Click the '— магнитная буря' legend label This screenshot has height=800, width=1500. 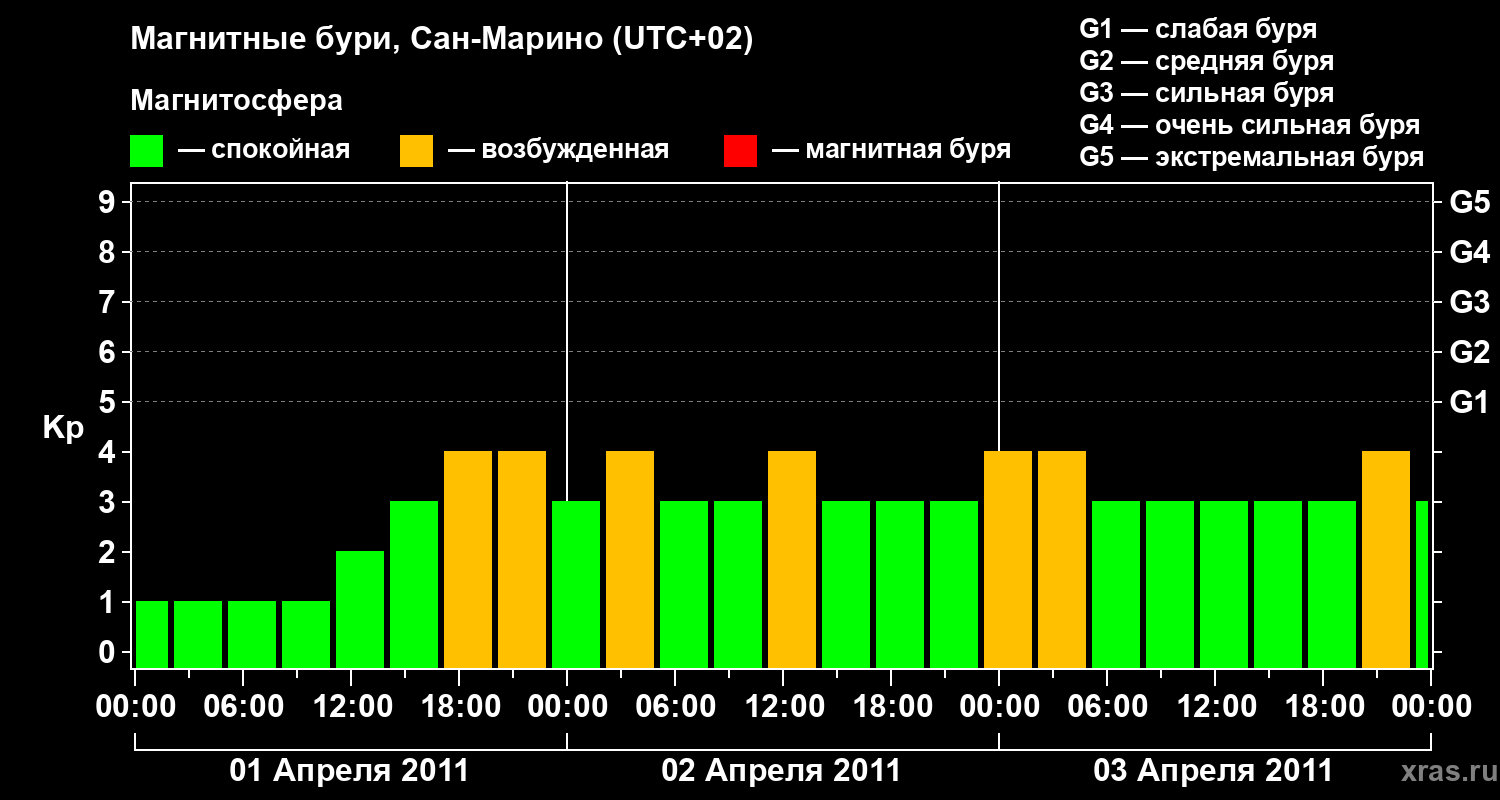tap(891, 150)
